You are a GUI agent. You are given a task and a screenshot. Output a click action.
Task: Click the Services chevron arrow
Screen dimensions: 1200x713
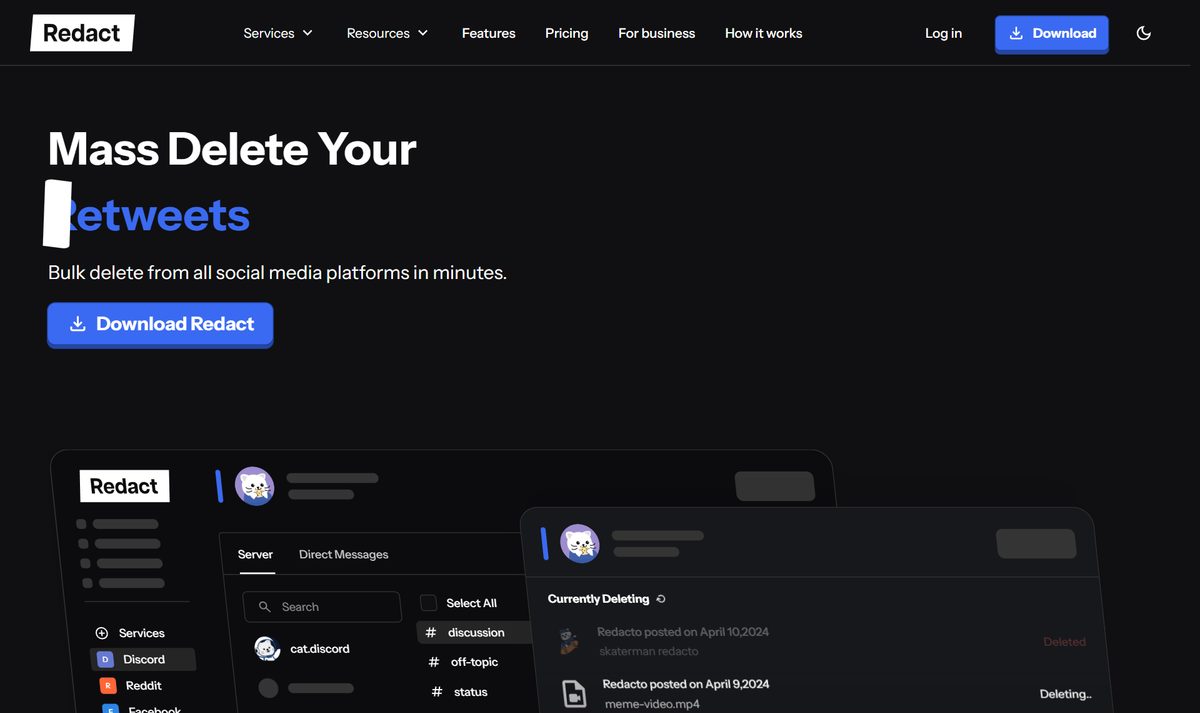pos(307,33)
